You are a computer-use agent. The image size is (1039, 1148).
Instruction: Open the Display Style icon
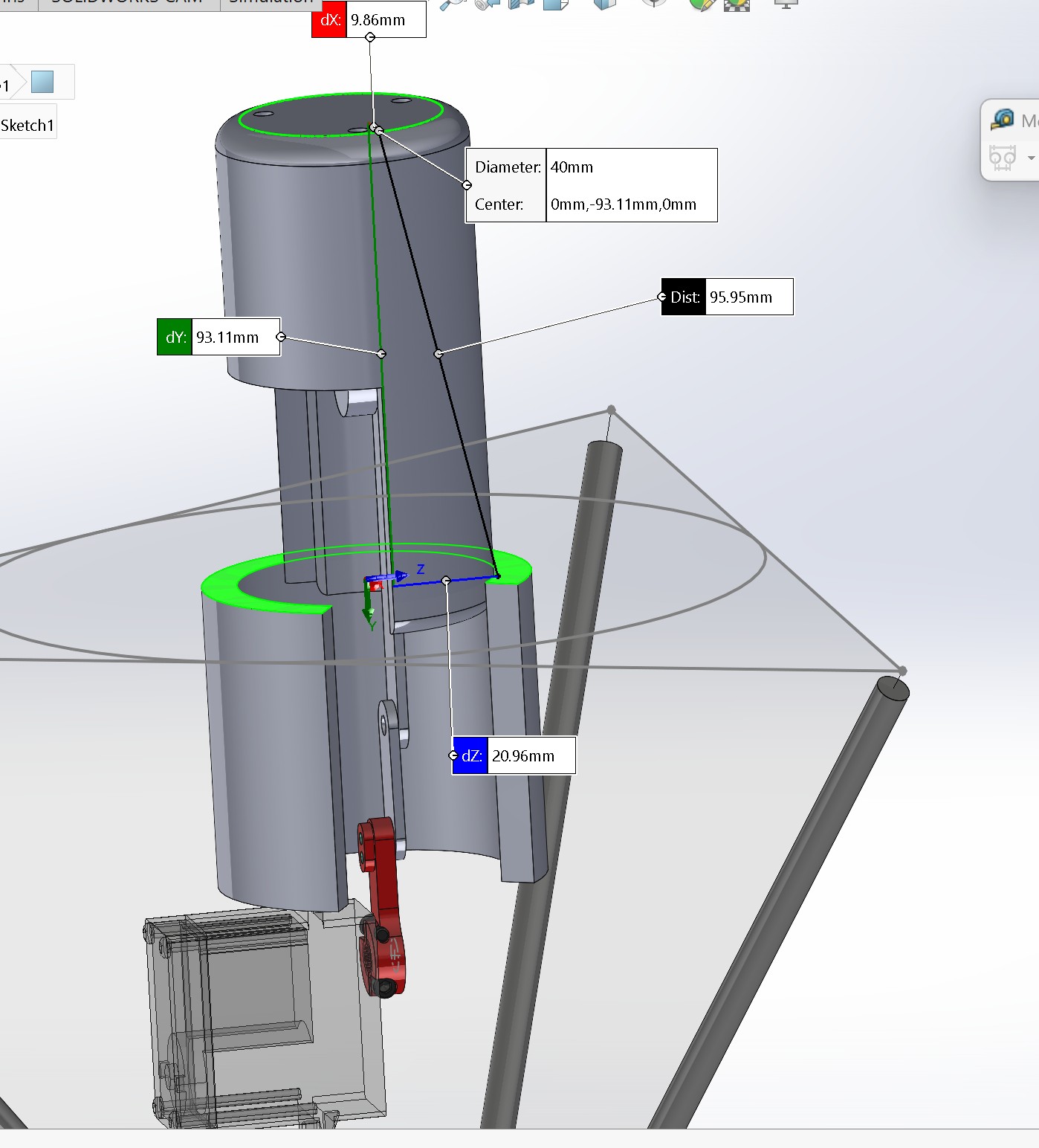pos(605,4)
